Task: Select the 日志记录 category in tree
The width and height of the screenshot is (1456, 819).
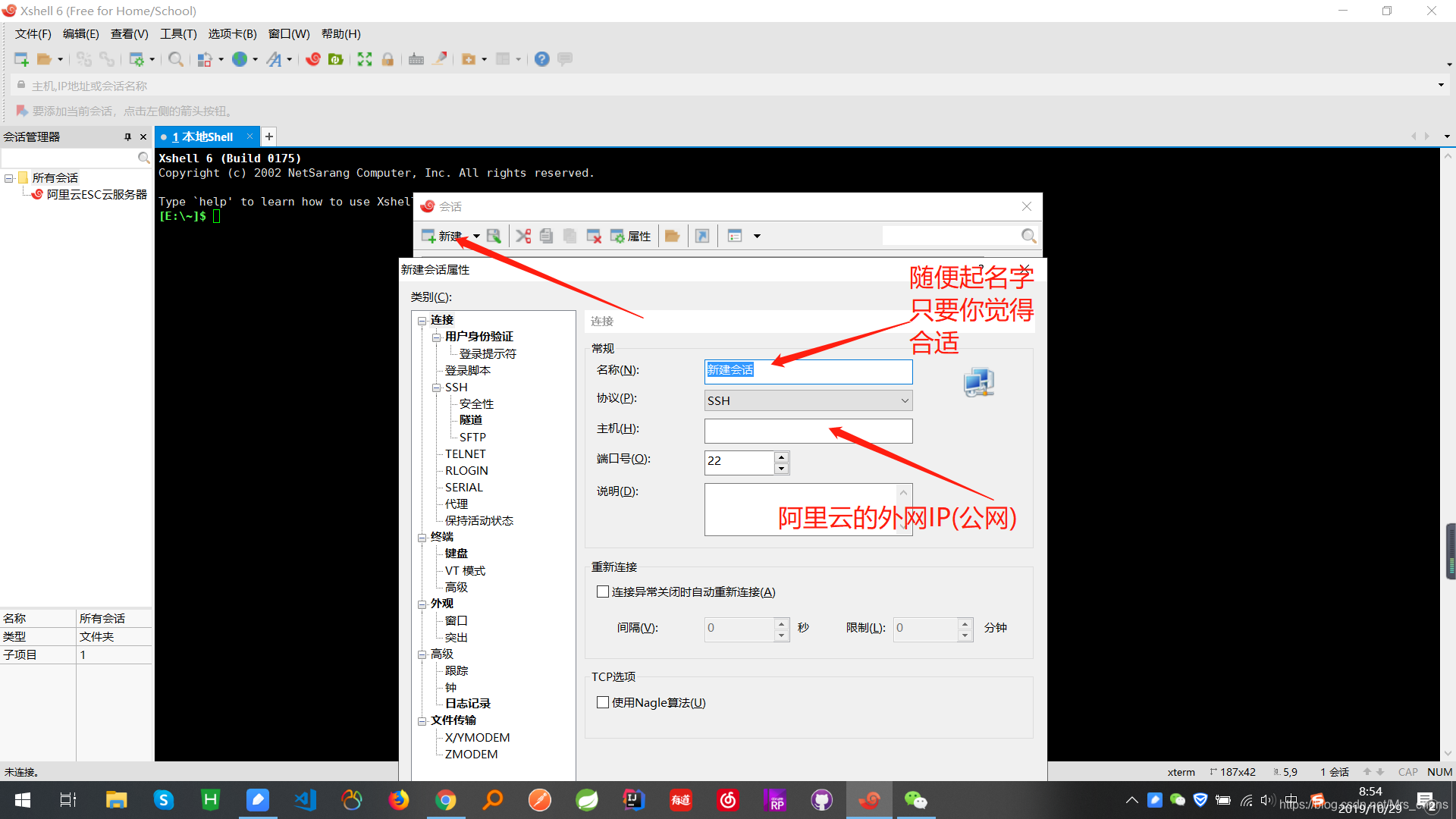Action: pos(468,704)
